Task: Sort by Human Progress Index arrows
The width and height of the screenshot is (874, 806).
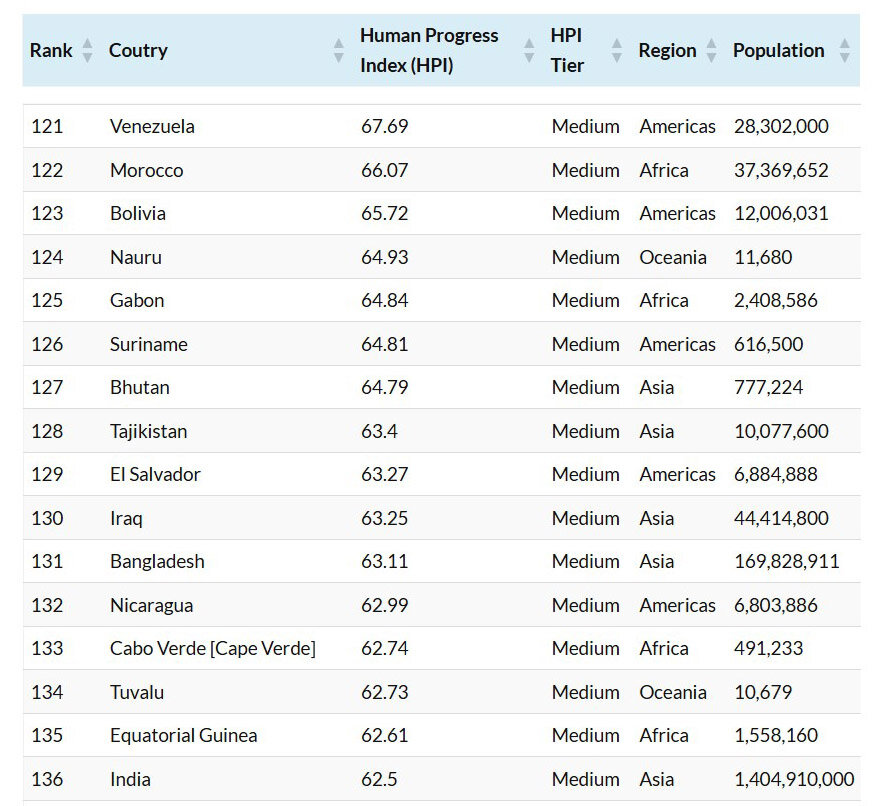Action: pyautogui.click(x=529, y=50)
